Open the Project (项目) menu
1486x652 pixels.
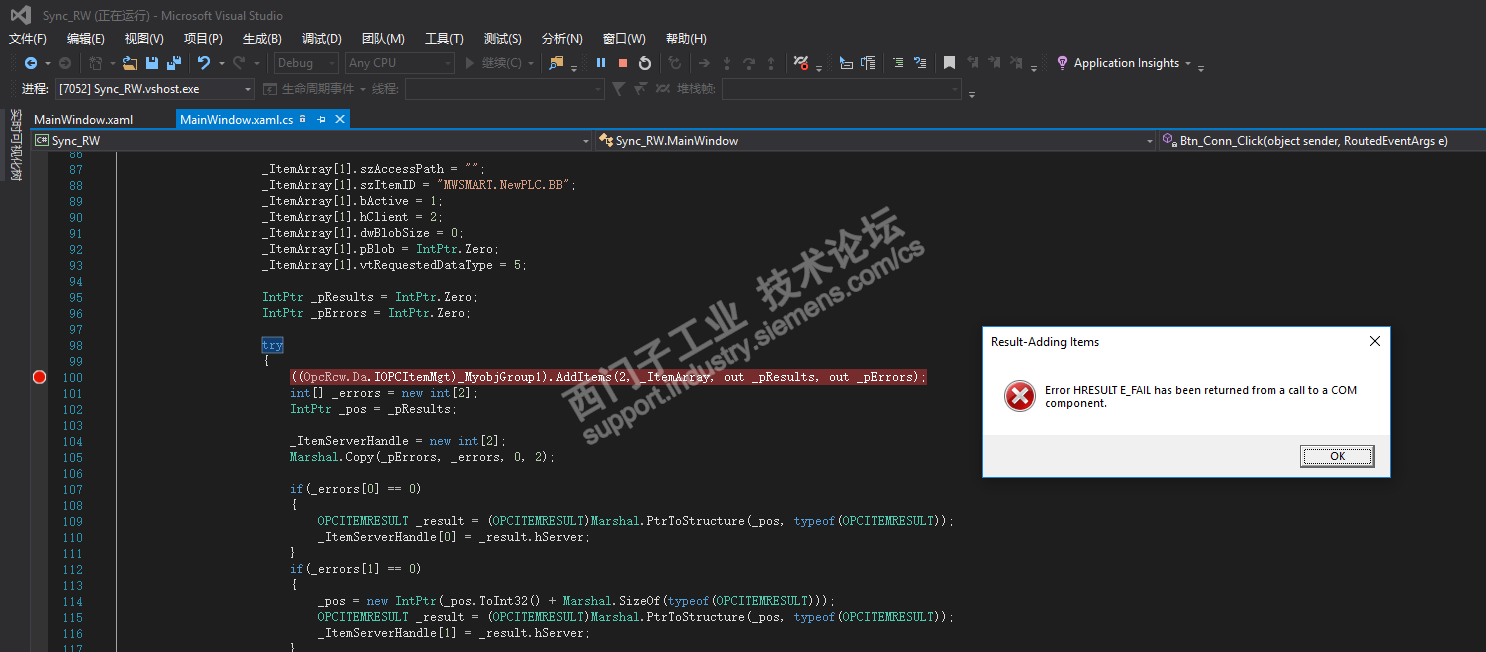click(x=203, y=39)
